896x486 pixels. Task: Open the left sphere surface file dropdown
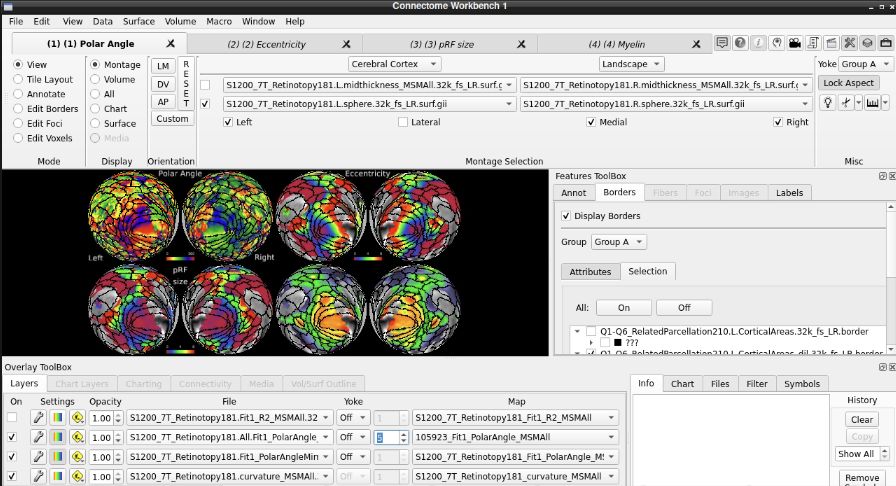[x=369, y=104]
